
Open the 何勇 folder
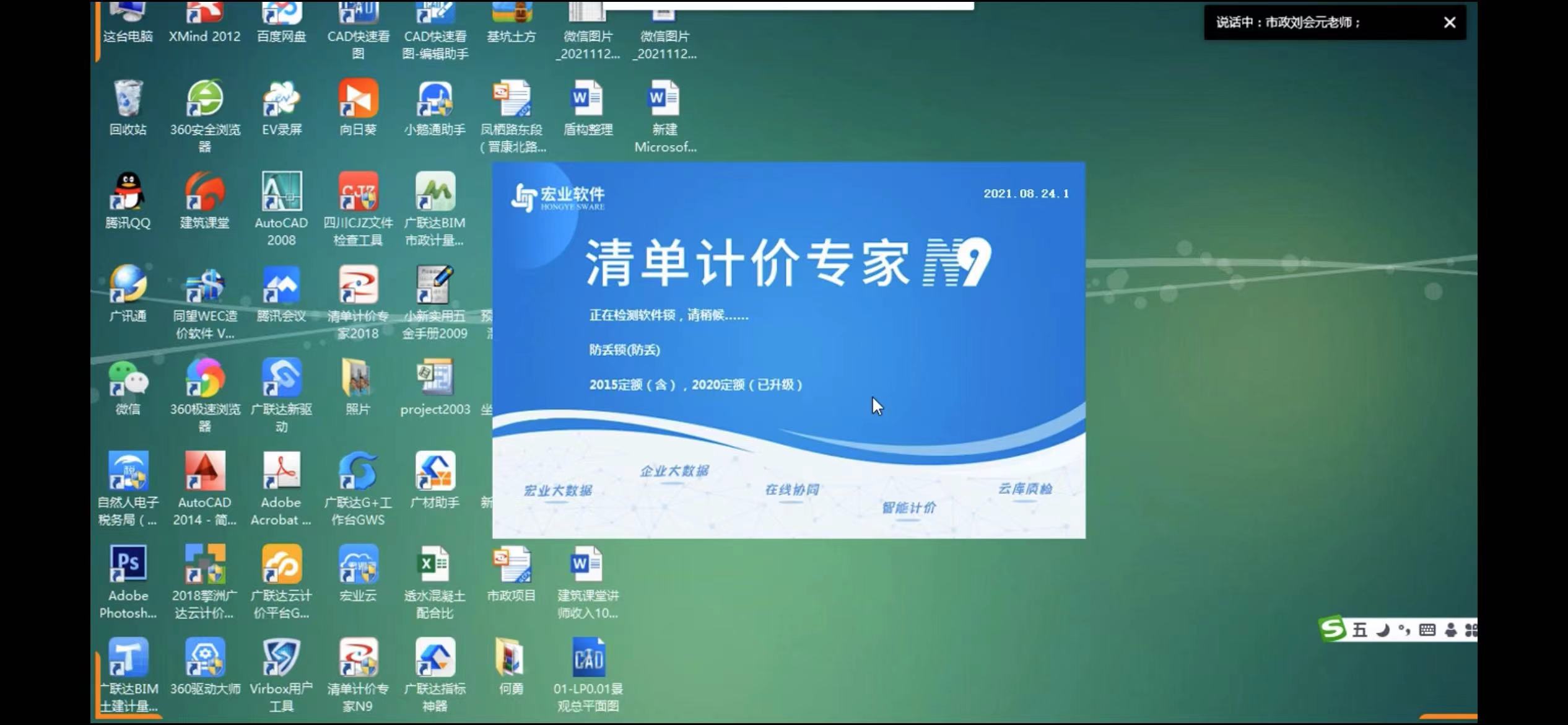511,667
